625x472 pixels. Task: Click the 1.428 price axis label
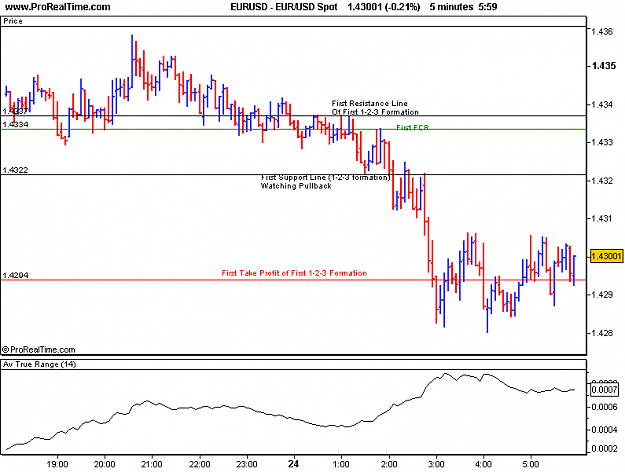[x=602, y=332]
